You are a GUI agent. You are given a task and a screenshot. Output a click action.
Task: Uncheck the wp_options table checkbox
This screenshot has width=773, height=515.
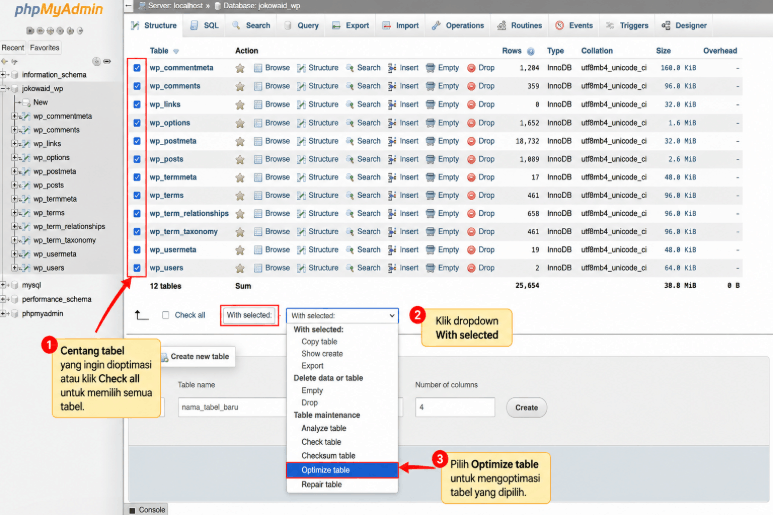pos(137,123)
